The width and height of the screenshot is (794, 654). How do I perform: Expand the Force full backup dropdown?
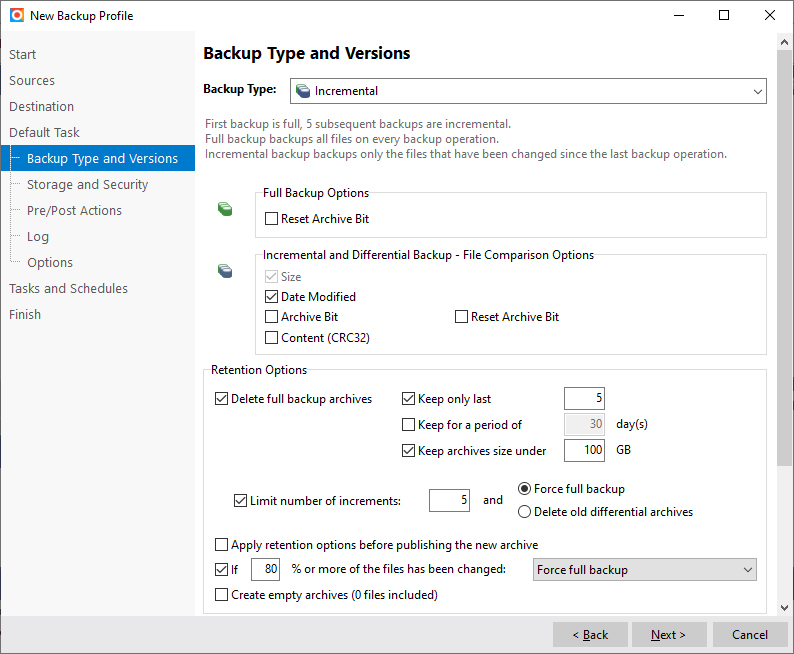coord(643,570)
